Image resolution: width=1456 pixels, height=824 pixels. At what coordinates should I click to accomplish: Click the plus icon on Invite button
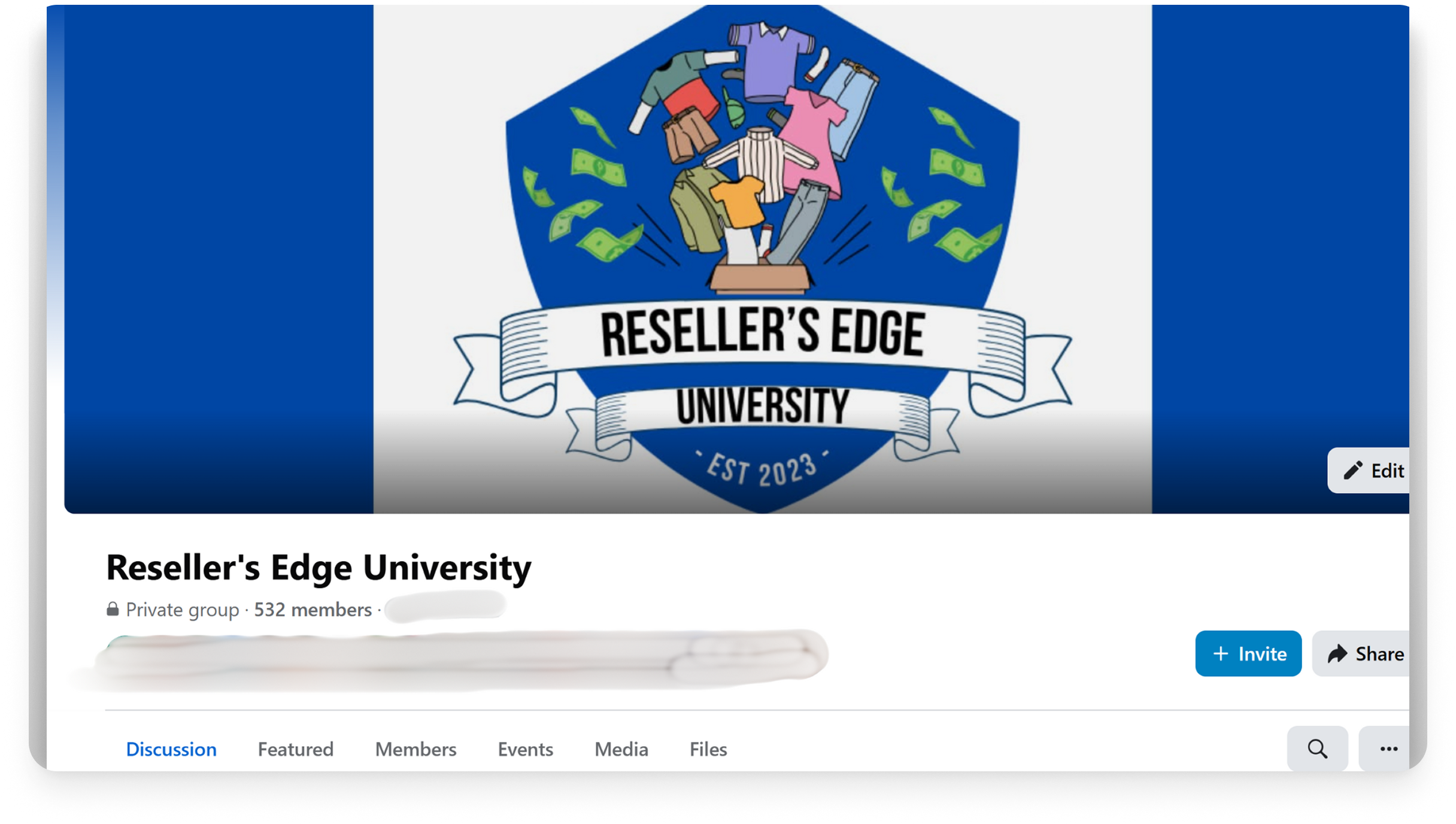[1220, 653]
